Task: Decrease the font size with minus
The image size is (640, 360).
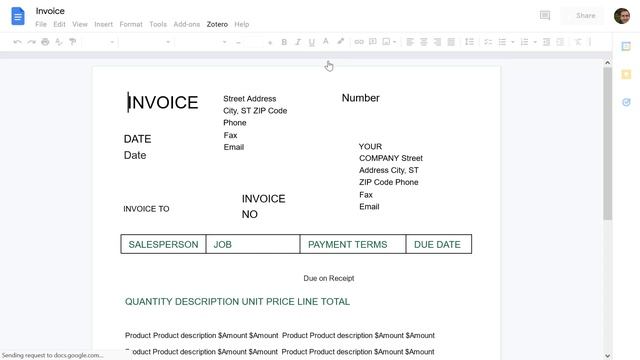Action: click(238, 42)
